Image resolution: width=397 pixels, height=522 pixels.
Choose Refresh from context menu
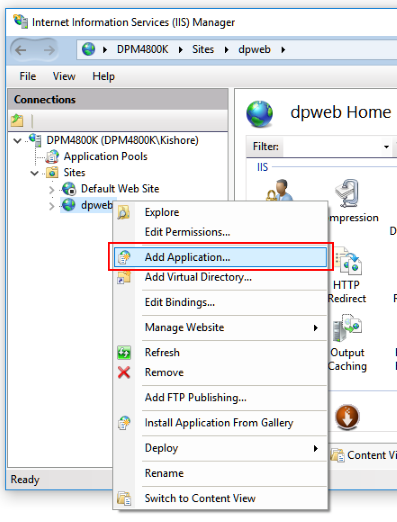(220, 352)
